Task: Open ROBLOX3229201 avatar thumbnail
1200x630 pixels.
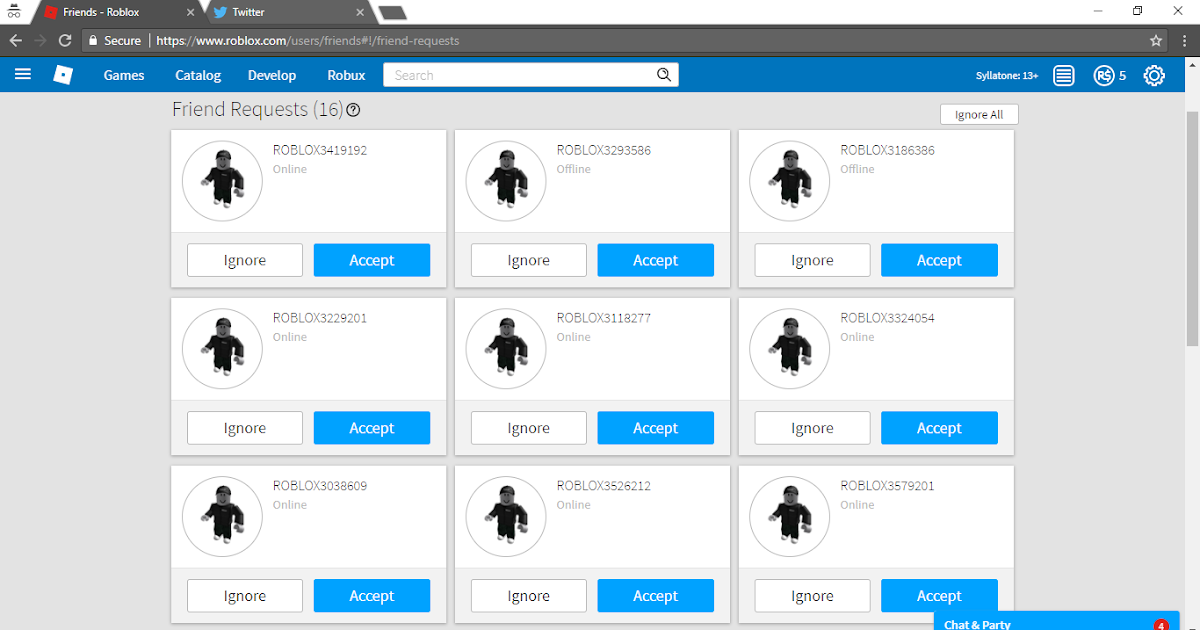Action: click(222, 349)
